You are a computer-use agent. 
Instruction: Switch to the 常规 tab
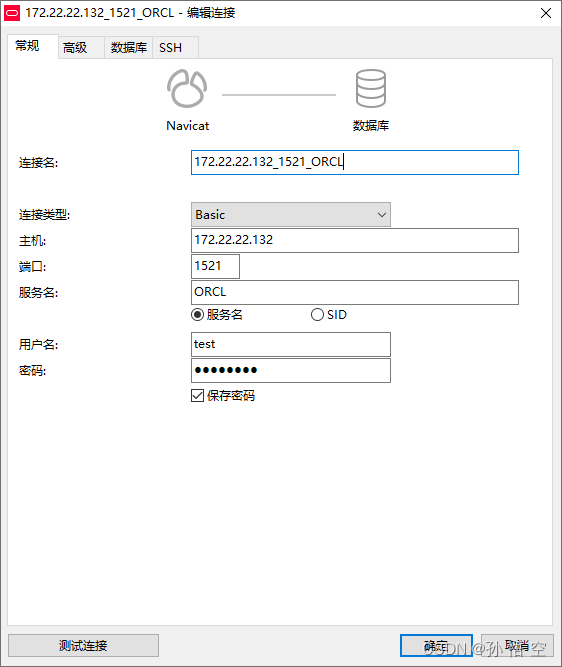click(x=33, y=46)
